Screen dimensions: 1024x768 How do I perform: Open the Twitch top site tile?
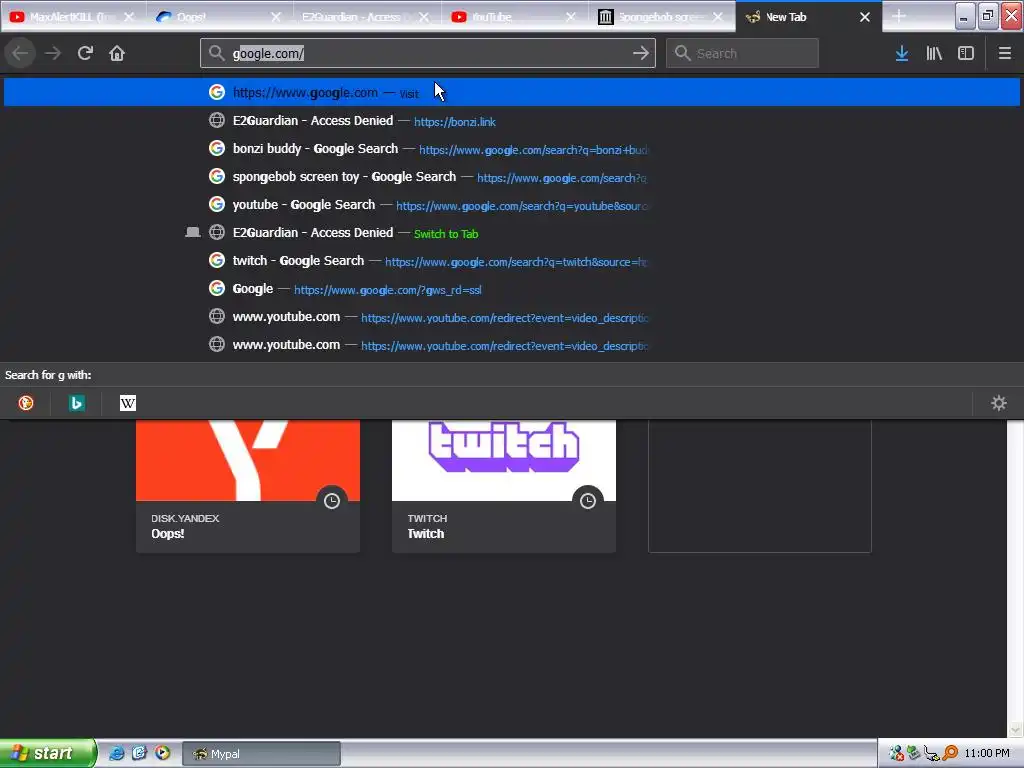[x=504, y=486]
